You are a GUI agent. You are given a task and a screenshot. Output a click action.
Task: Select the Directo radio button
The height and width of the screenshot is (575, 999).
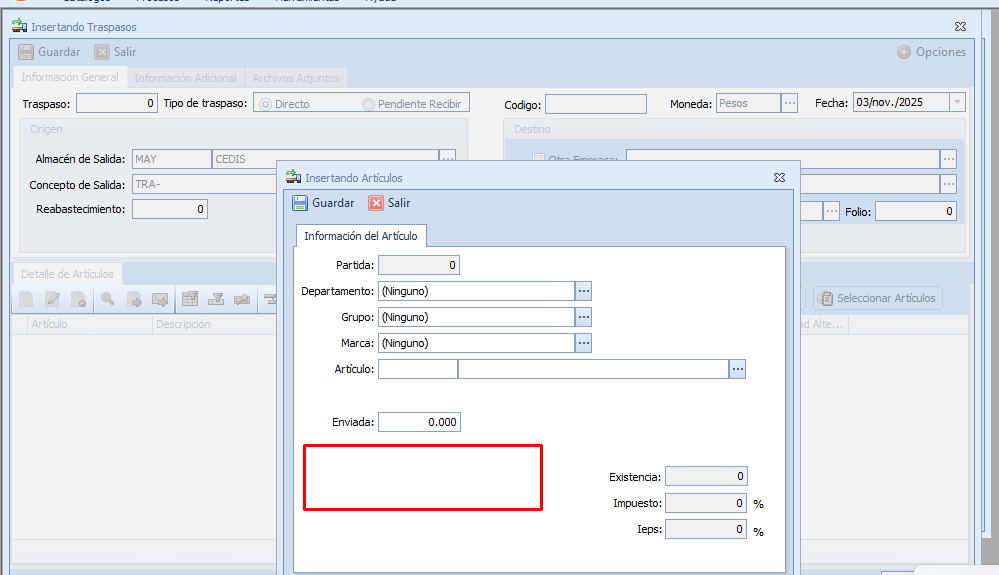tap(265, 104)
